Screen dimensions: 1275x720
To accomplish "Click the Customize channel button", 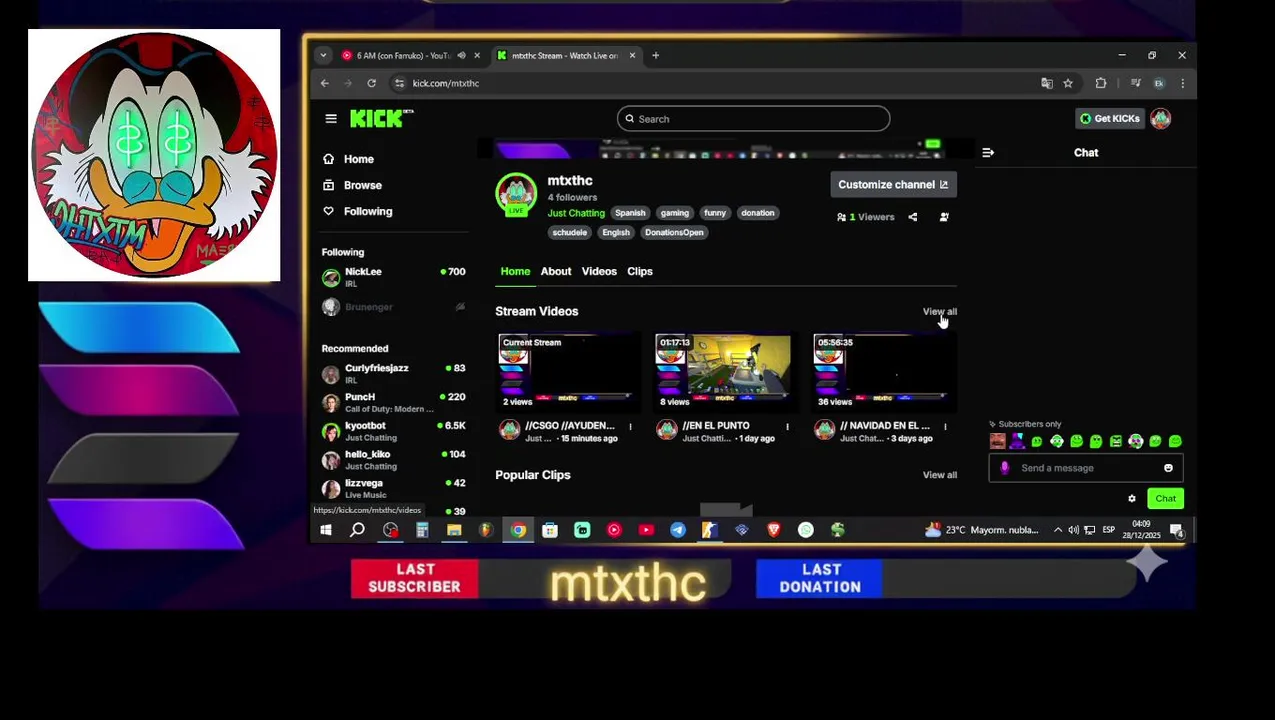I will point(892,185).
